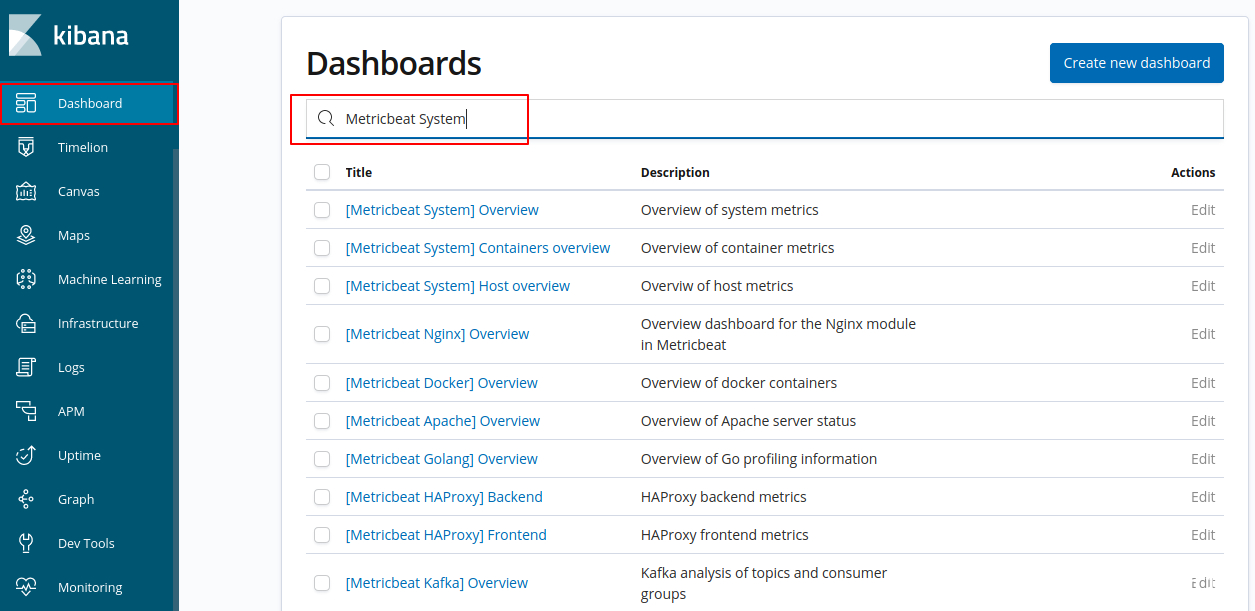Image resolution: width=1255 pixels, height=611 pixels.
Task: Edit the Host overview dashboard
Action: pyautogui.click(x=1203, y=286)
